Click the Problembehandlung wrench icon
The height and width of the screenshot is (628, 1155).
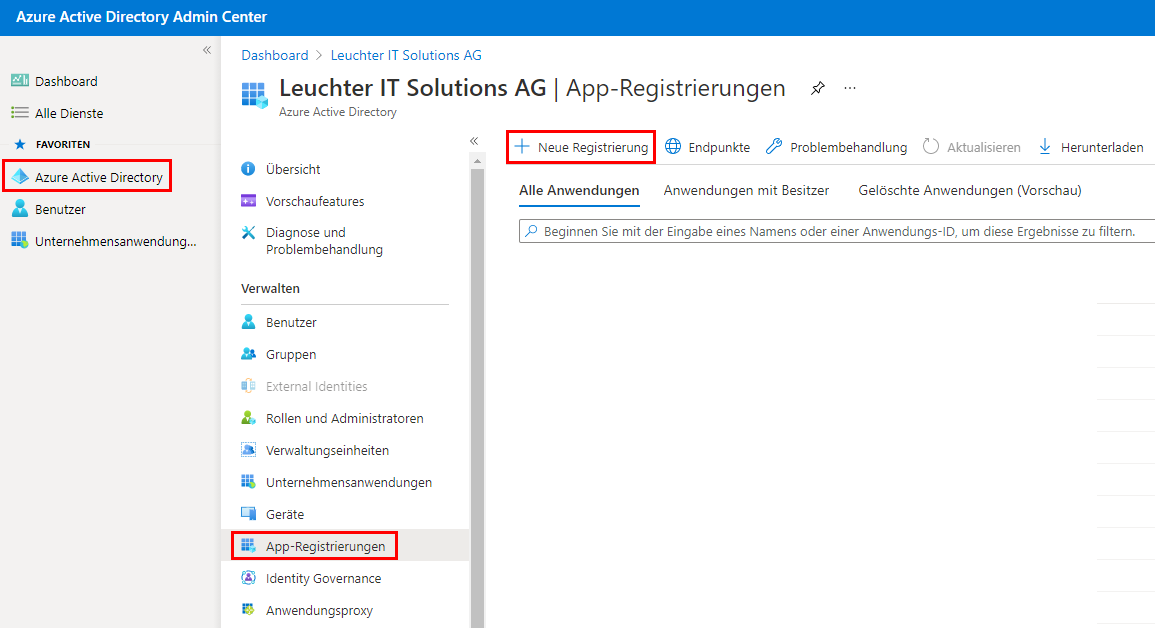774,147
